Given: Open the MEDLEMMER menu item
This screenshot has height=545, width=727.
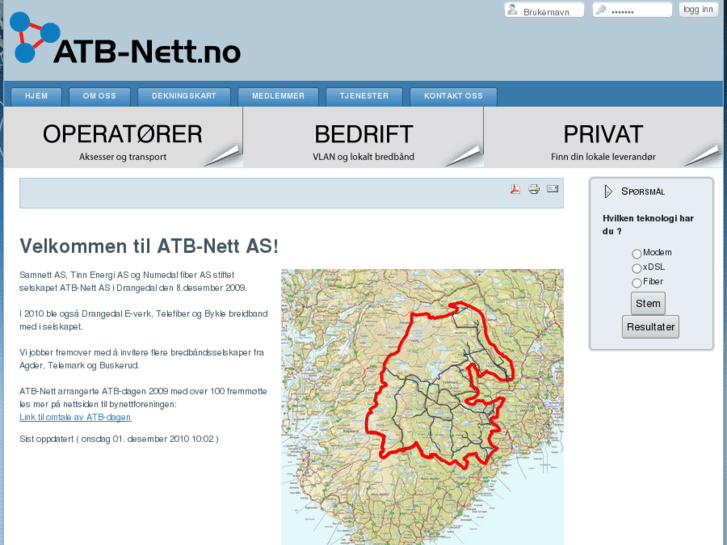Looking at the screenshot, I should click(278, 96).
